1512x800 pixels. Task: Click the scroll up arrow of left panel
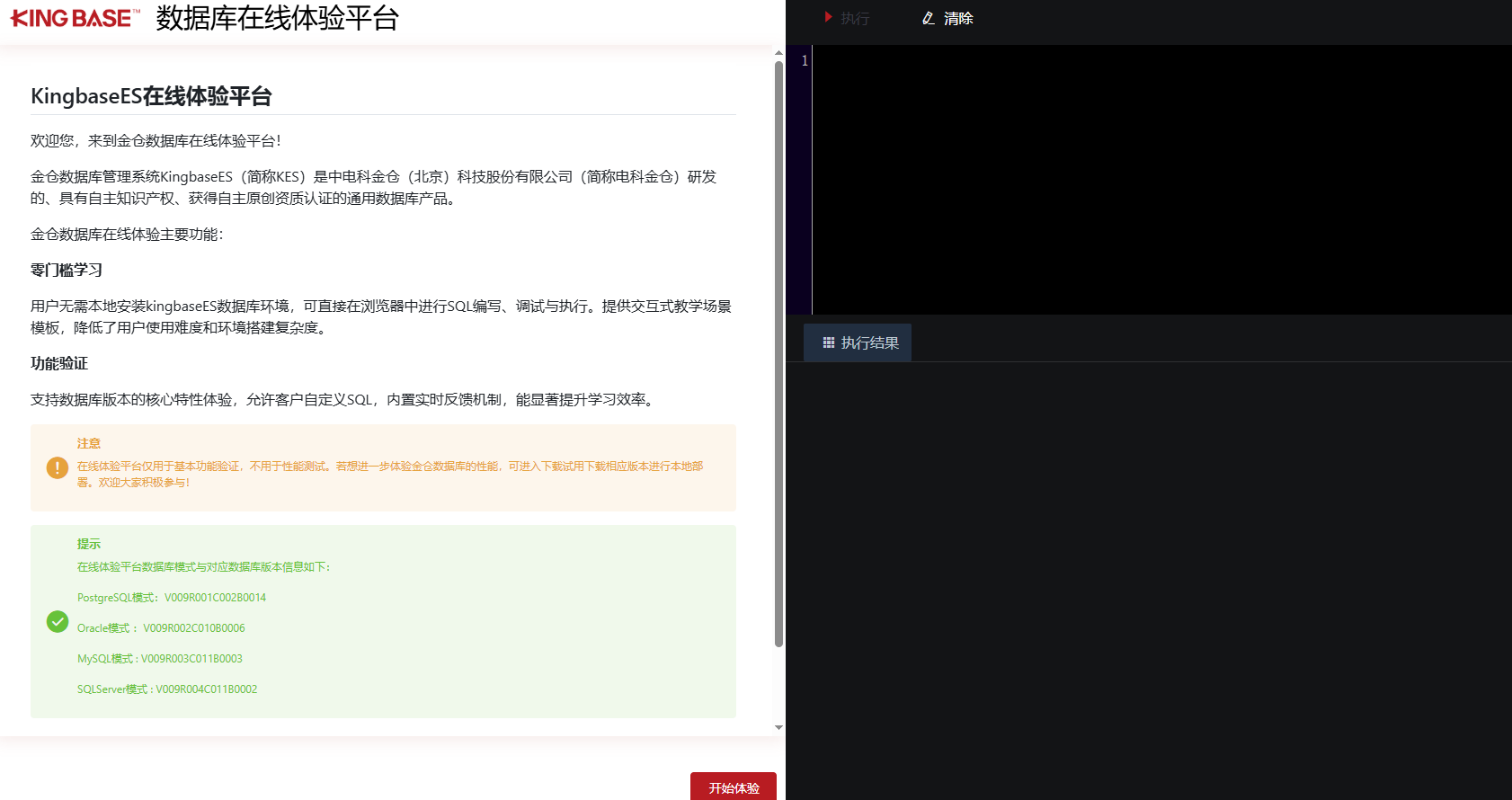tap(778, 53)
